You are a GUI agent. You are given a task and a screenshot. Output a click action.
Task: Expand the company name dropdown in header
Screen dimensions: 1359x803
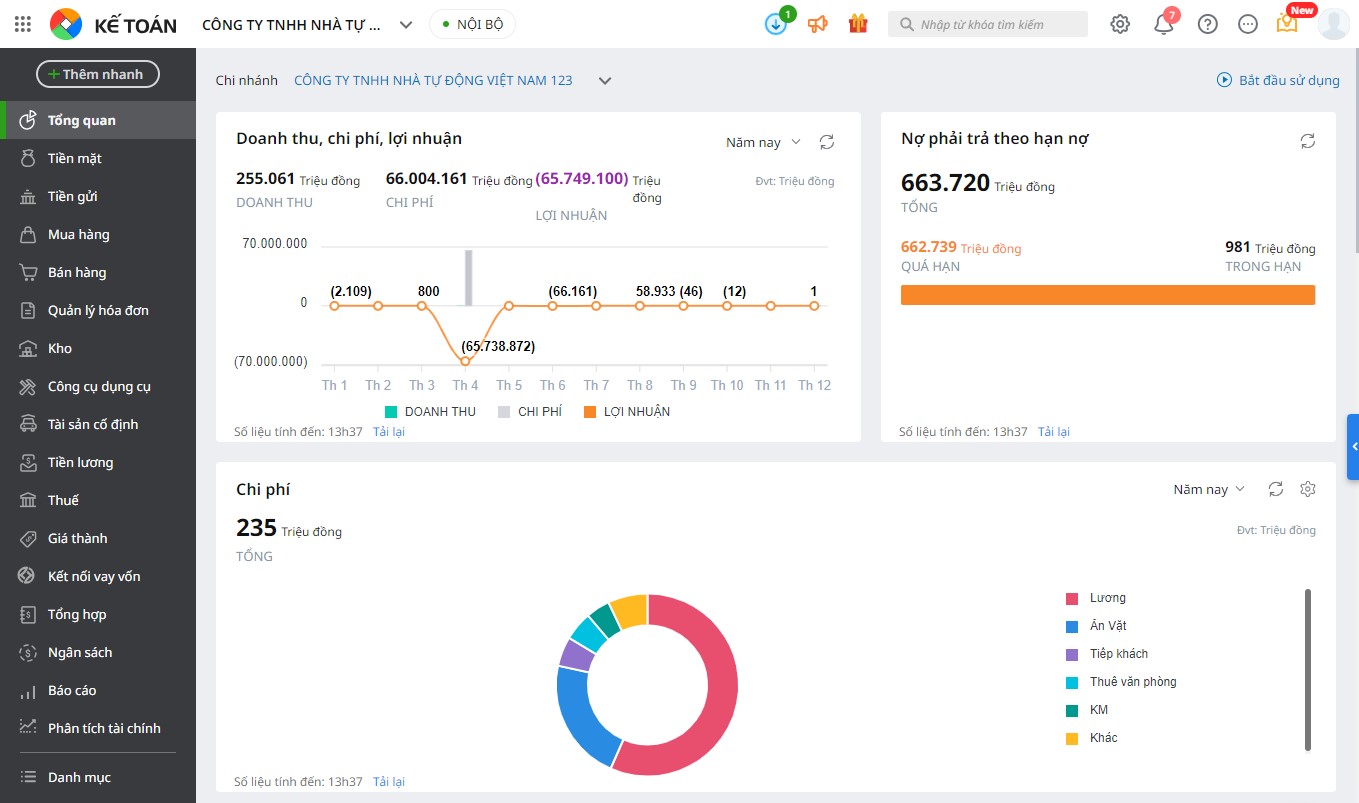point(406,25)
